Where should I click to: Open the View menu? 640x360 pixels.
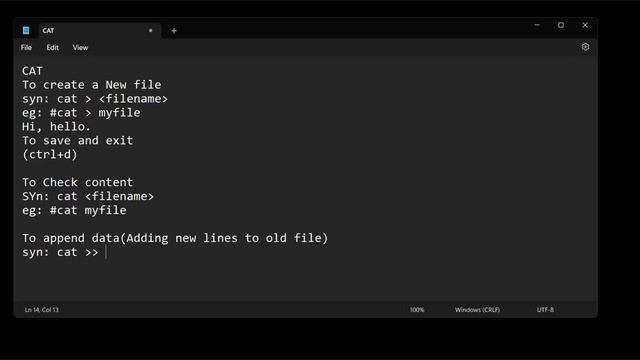(x=80, y=47)
